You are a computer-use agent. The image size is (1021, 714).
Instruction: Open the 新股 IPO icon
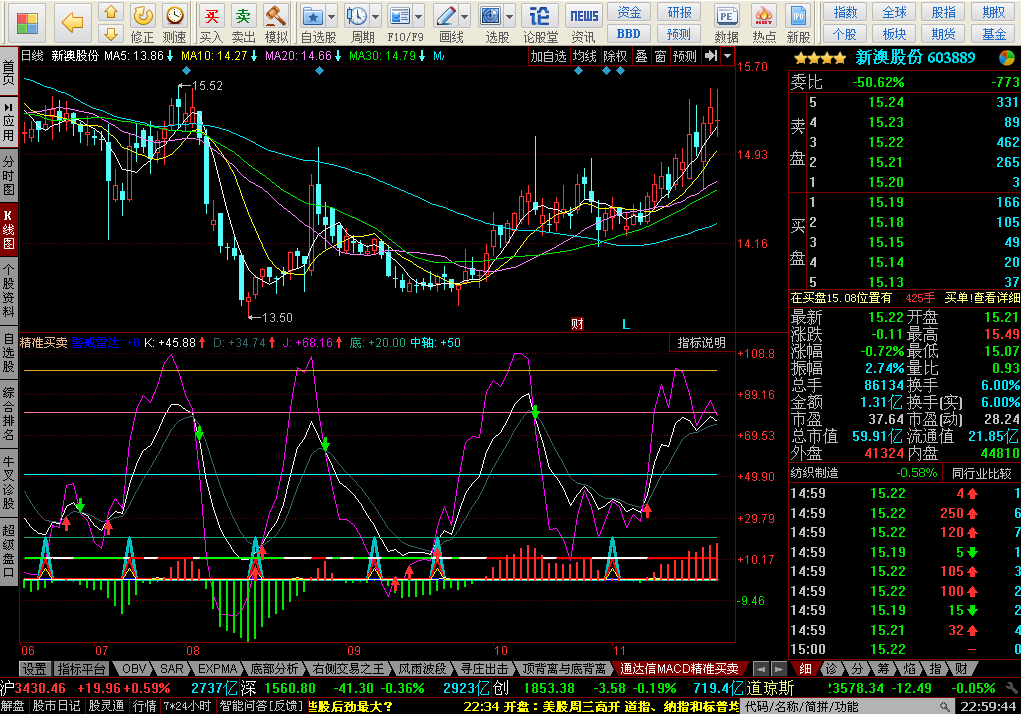798,23
